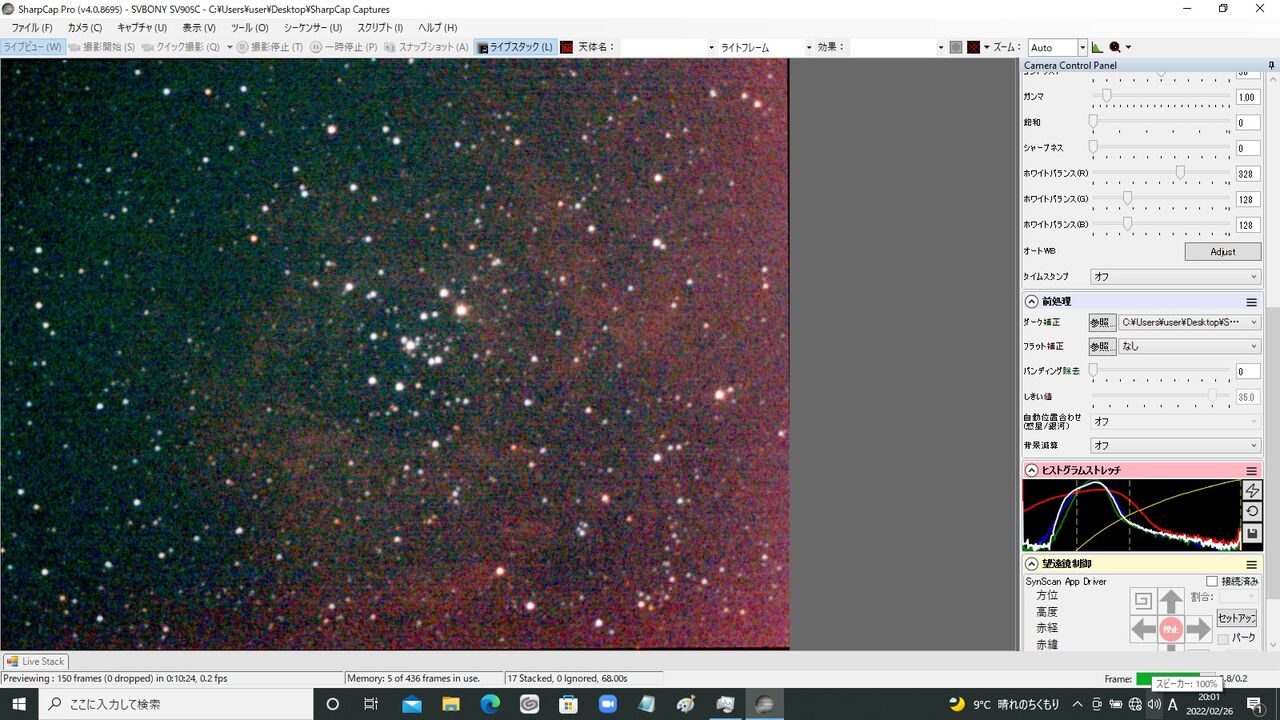
Task: Toggle the 接続済み connected checkbox
Action: pyautogui.click(x=1212, y=581)
